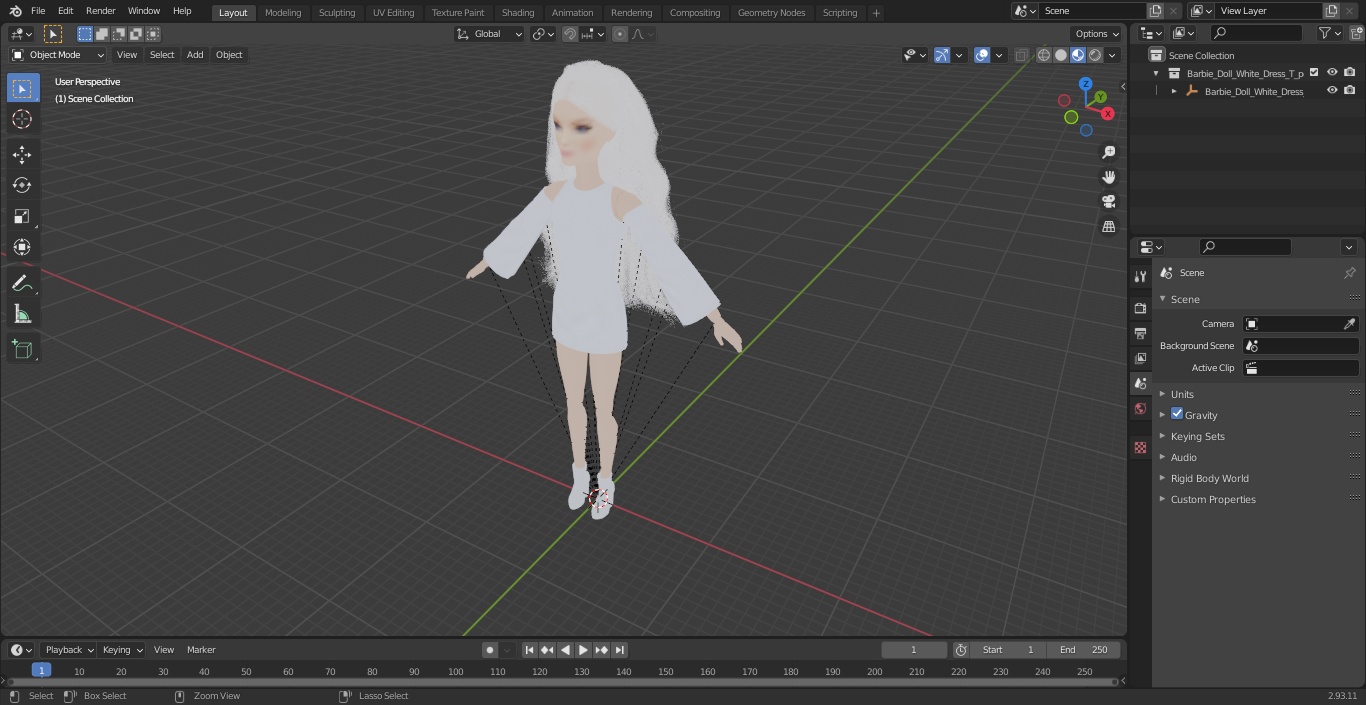The height and width of the screenshot is (705, 1366).
Task: Toggle the viewport overlays button
Action: (x=982, y=55)
